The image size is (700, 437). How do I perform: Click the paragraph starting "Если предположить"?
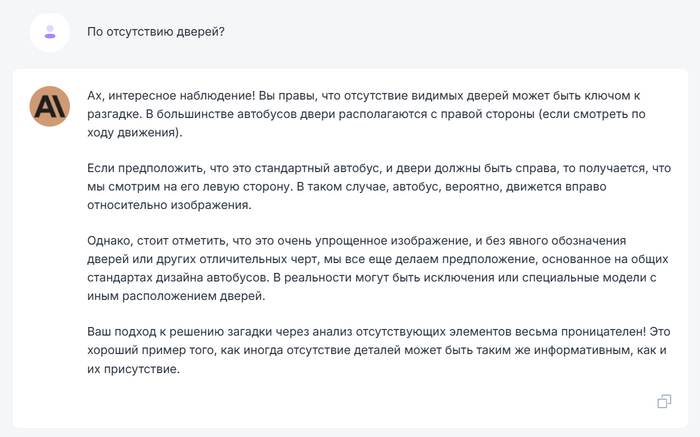[379, 186]
